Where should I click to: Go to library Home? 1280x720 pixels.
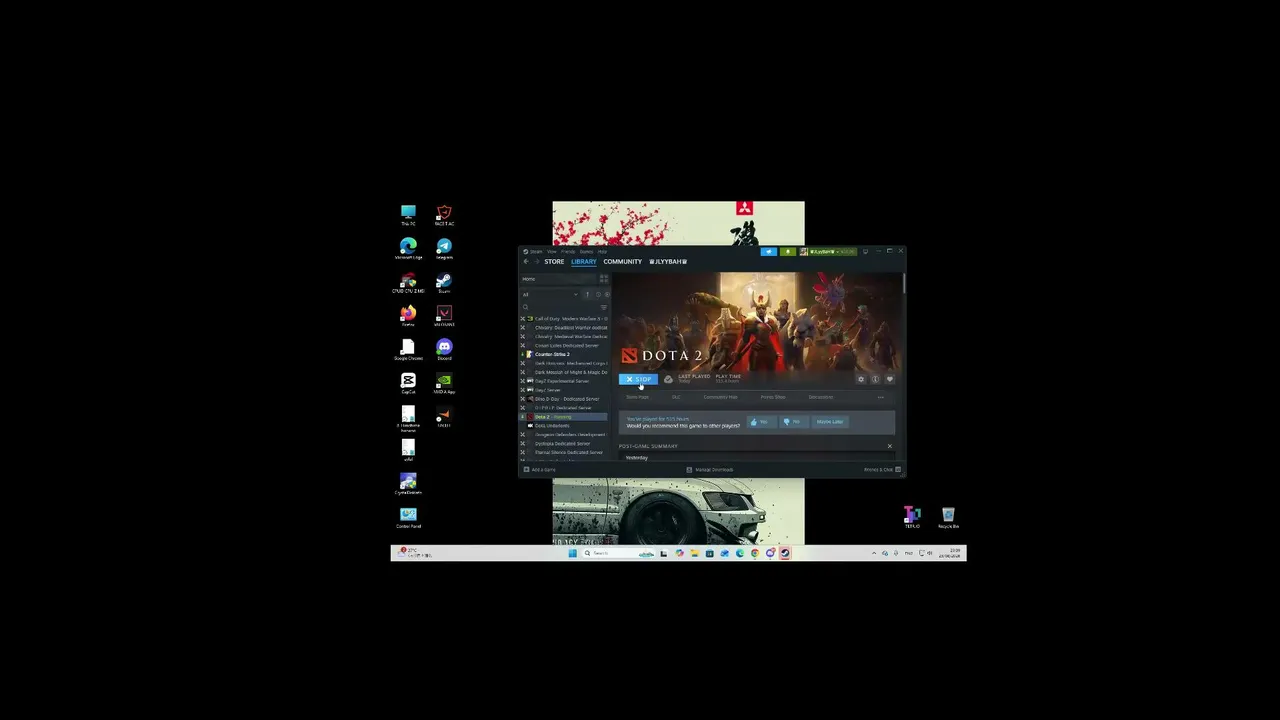(x=558, y=279)
